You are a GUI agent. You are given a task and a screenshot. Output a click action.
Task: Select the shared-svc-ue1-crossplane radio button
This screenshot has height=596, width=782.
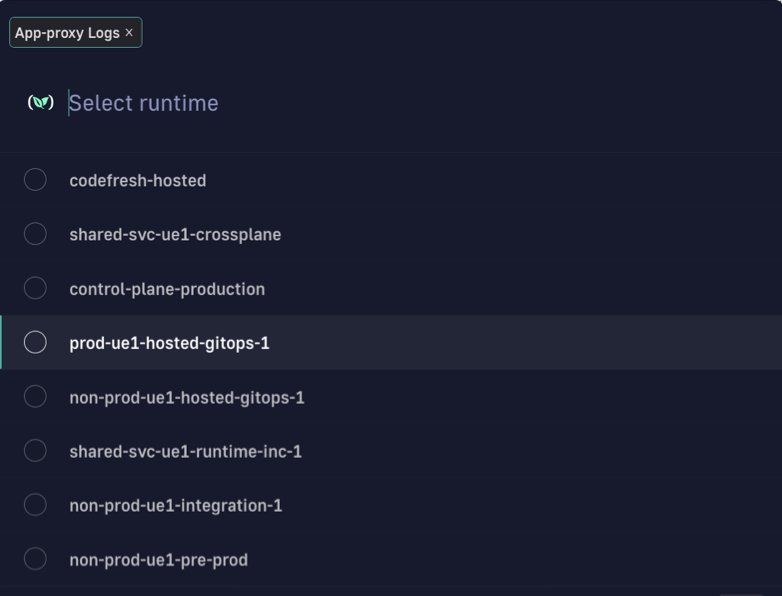click(x=35, y=234)
